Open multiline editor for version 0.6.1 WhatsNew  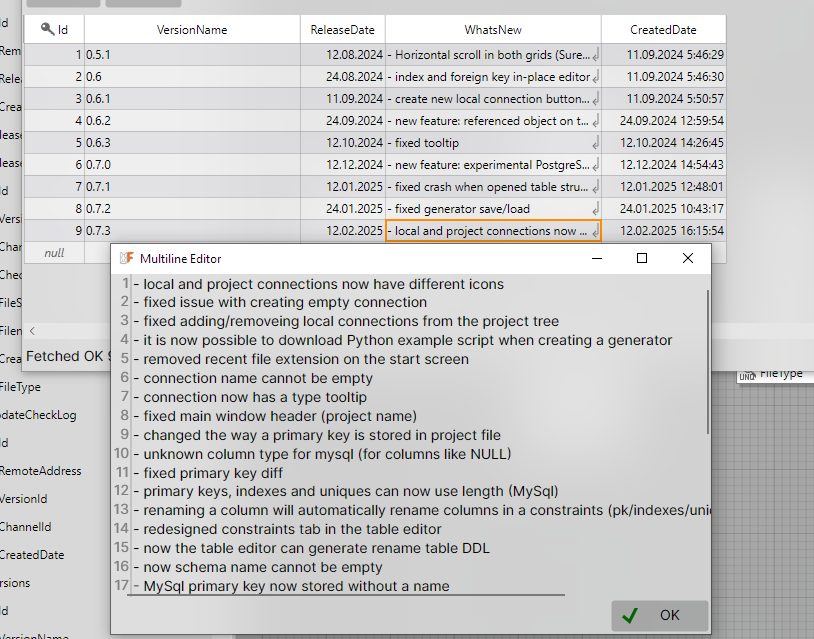[x=595, y=99]
